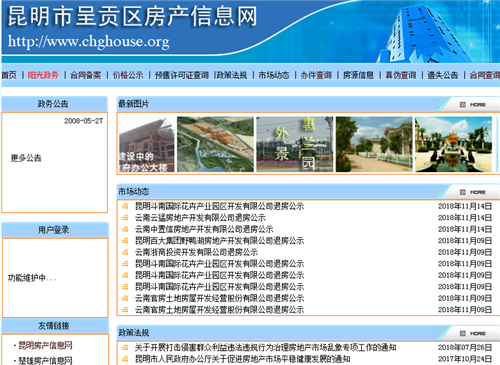The height and width of the screenshot is (365, 500).
Task: Click the 功能维护中 text in login panel
Action: (x=32, y=278)
